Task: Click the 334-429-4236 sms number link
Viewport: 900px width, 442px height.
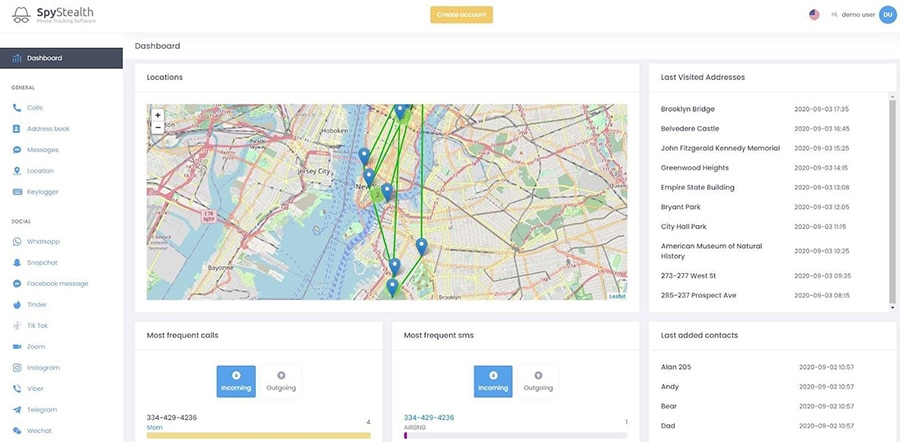Action: coord(429,418)
